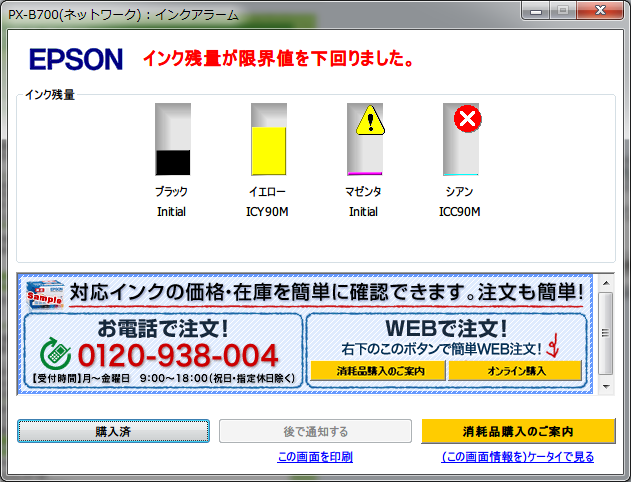Close the ink alarm window

coord(600,10)
